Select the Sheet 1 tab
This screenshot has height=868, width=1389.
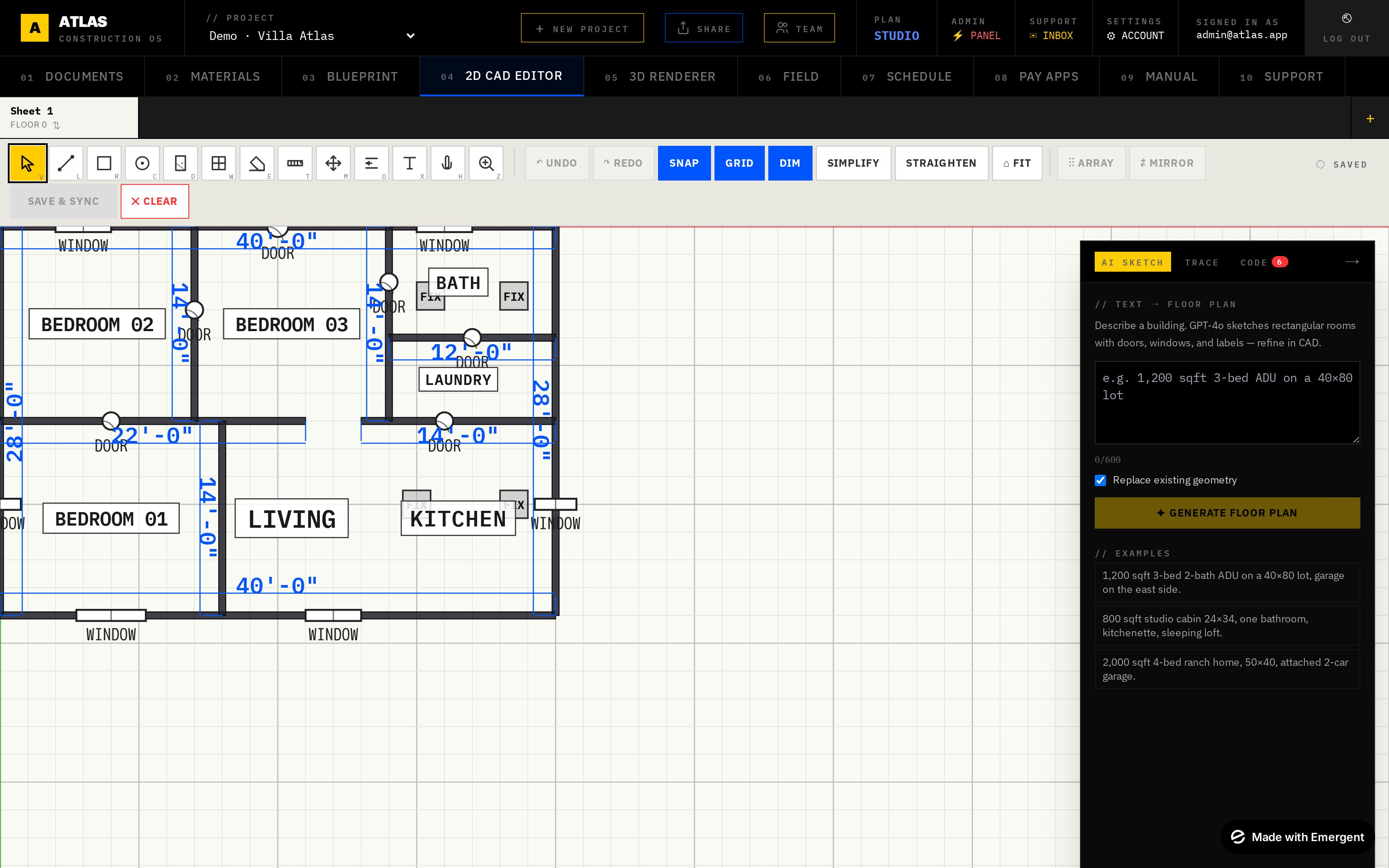pos(69,118)
